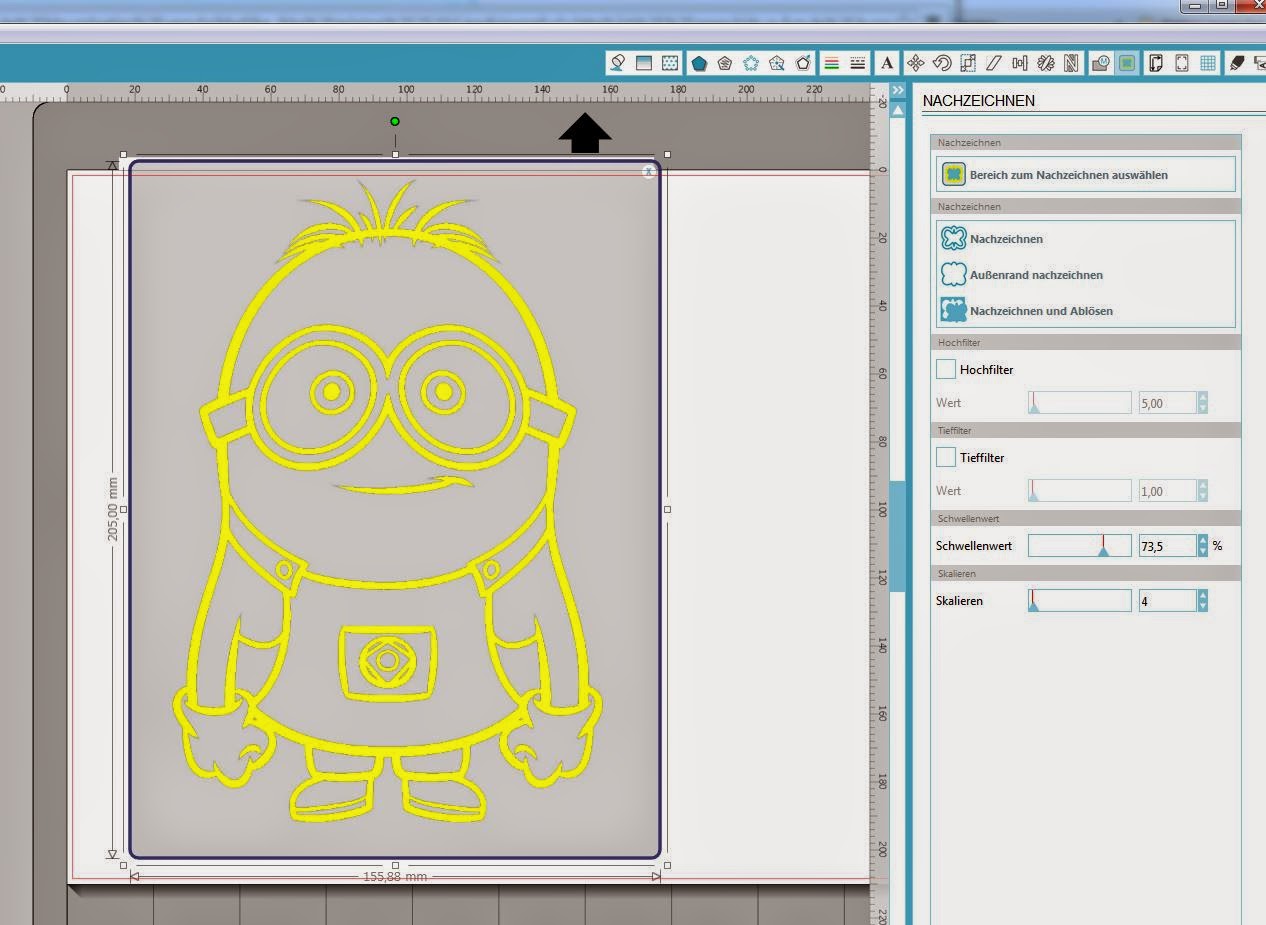The image size is (1266, 925).
Task: Click the '205,00 mm' height dimension label
Action: click(113, 509)
